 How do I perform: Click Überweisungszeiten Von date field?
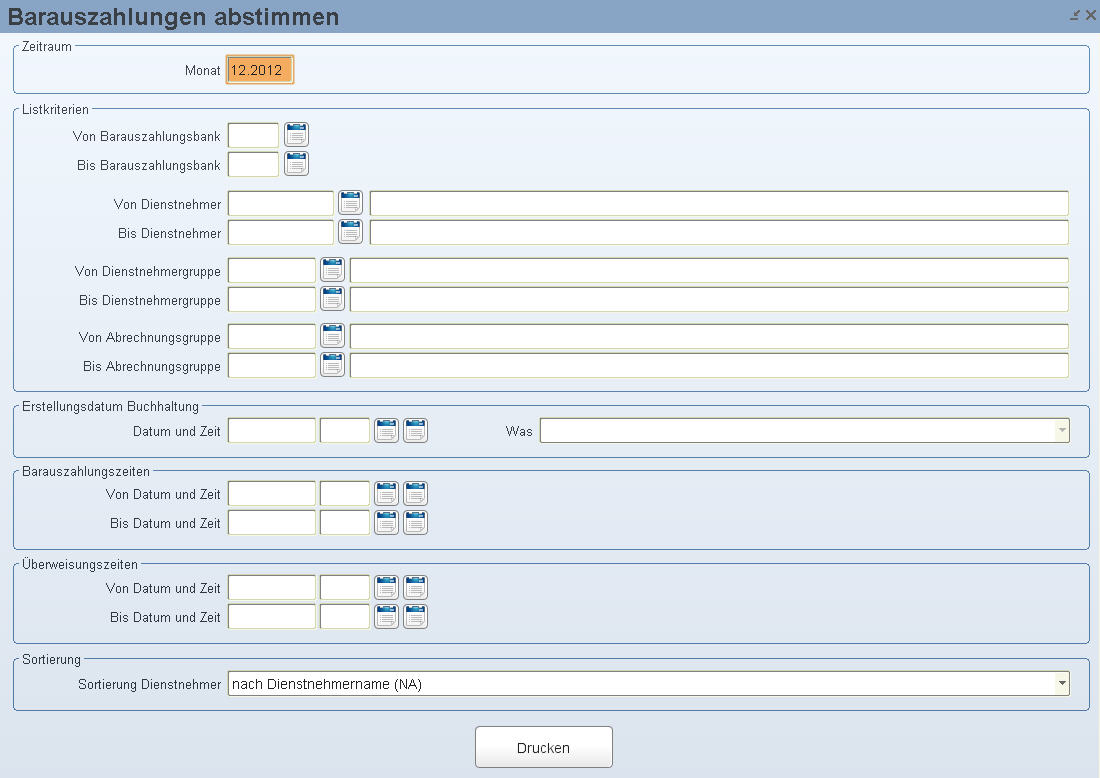pyautogui.click(x=271, y=587)
